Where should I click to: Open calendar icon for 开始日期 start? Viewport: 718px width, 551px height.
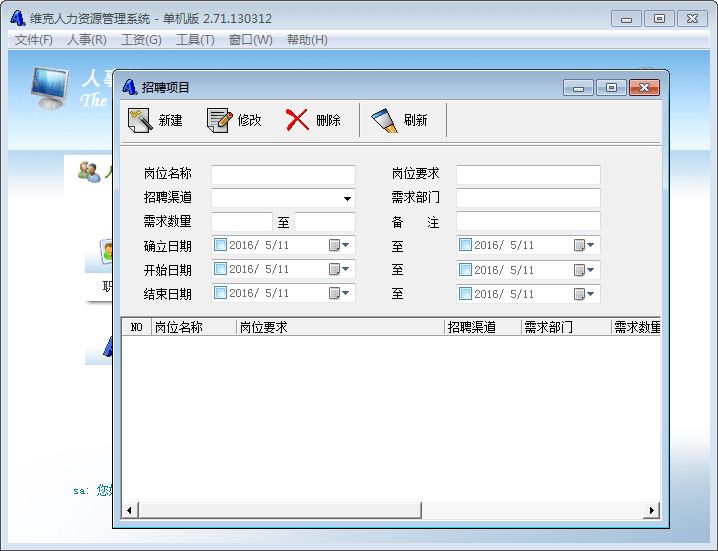[x=334, y=269]
